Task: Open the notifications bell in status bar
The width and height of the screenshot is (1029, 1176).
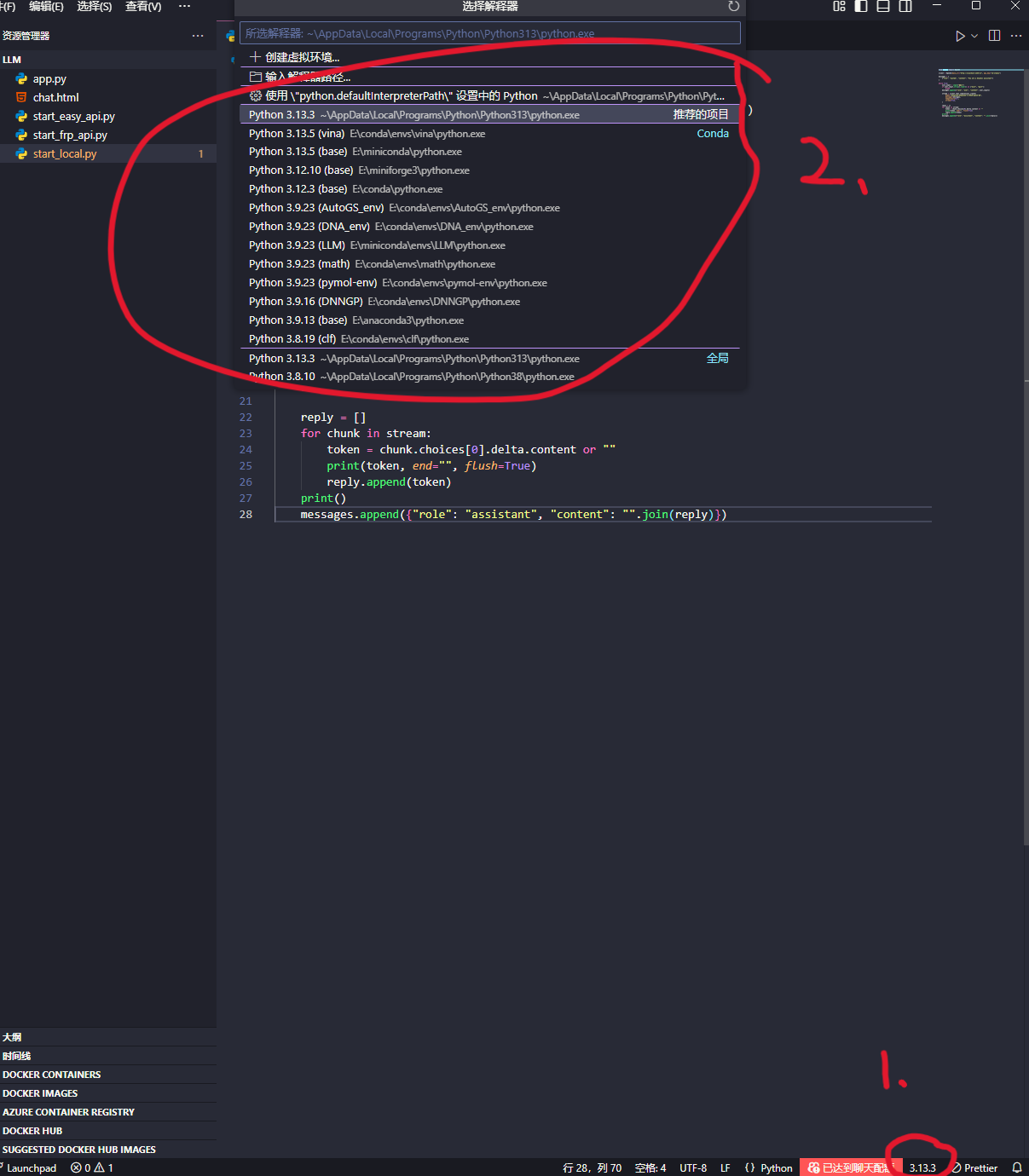Action: click(1017, 1167)
